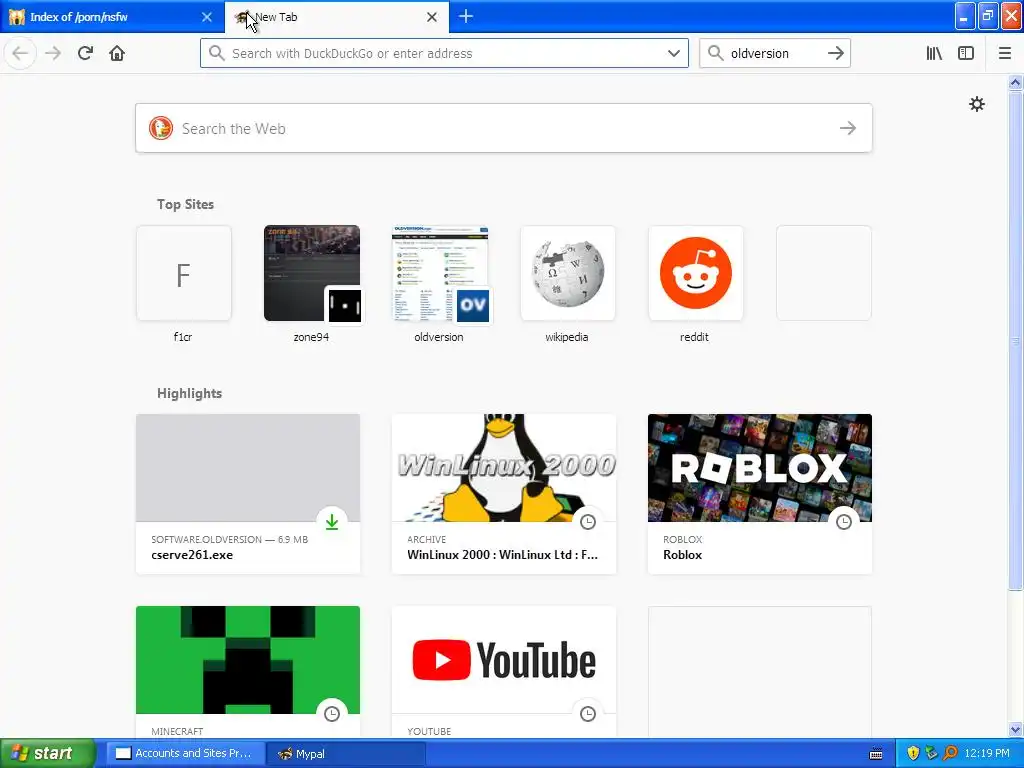Image resolution: width=1024 pixels, height=768 pixels.
Task: Click the security shield tray icon
Action: click(x=913, y=753)
